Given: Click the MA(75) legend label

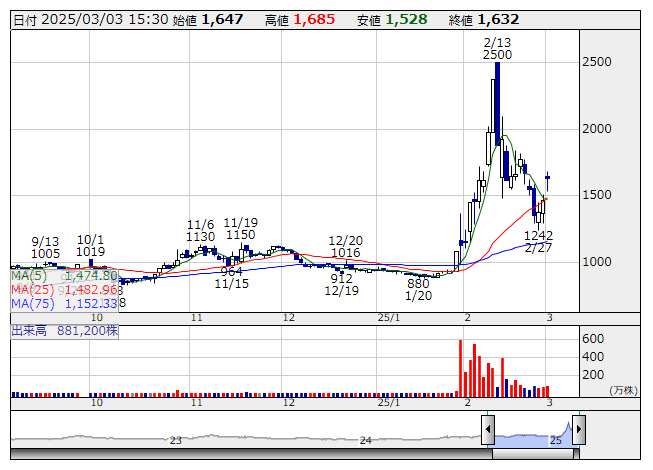Looking at the screenshot, I should pyautogui.click(x=30, y=303).
